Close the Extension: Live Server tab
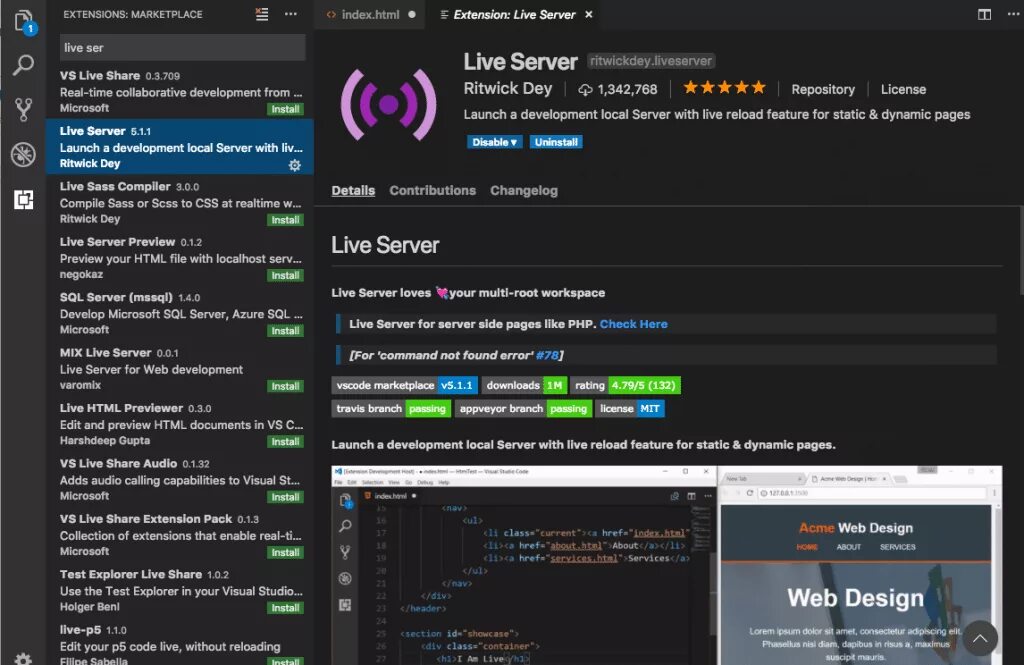This screenshot has width=1024, height=665. point(588,14)
